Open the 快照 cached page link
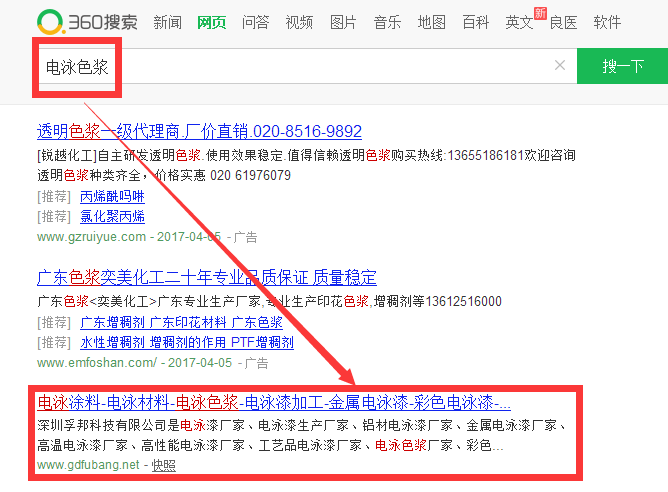Screen dimensions: 668x492 click(x=163, y=465)
